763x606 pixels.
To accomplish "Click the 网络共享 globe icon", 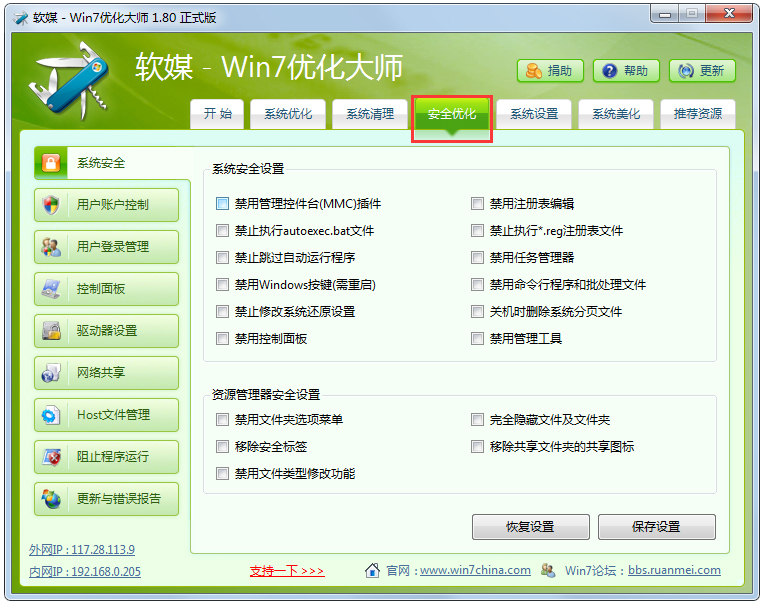I will (x=51, y=373).
